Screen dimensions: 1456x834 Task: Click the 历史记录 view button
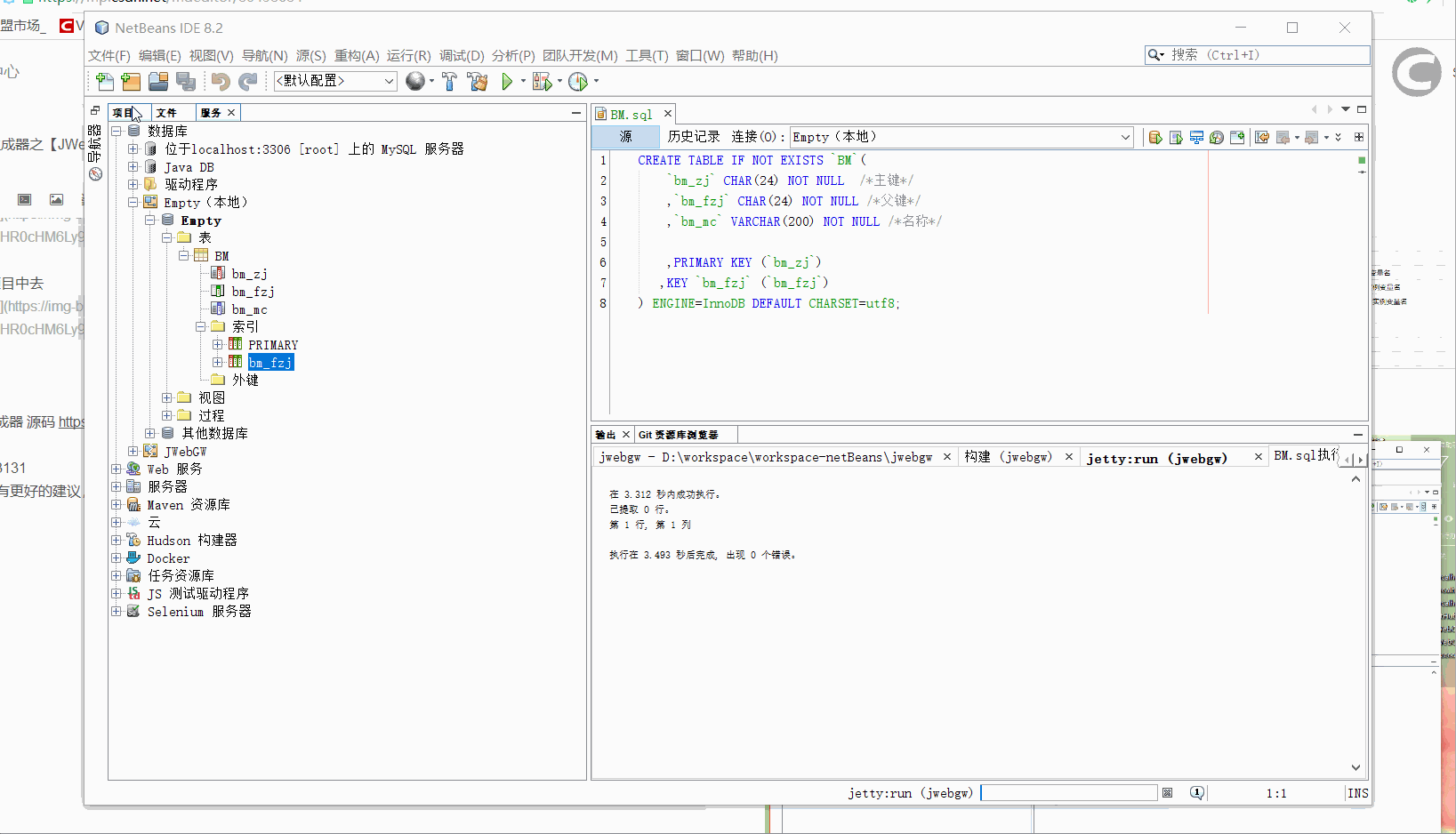click(x=694, y=136)
